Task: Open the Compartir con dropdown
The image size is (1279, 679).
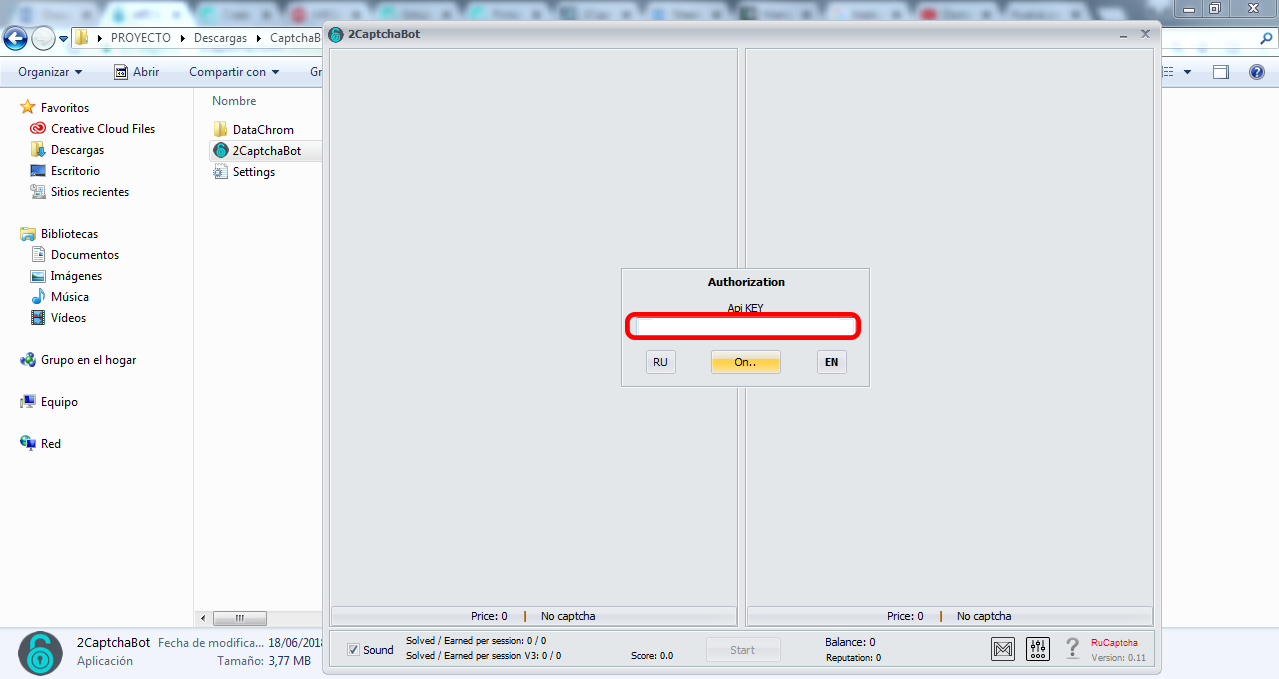Action: click(x=234, y=72)
